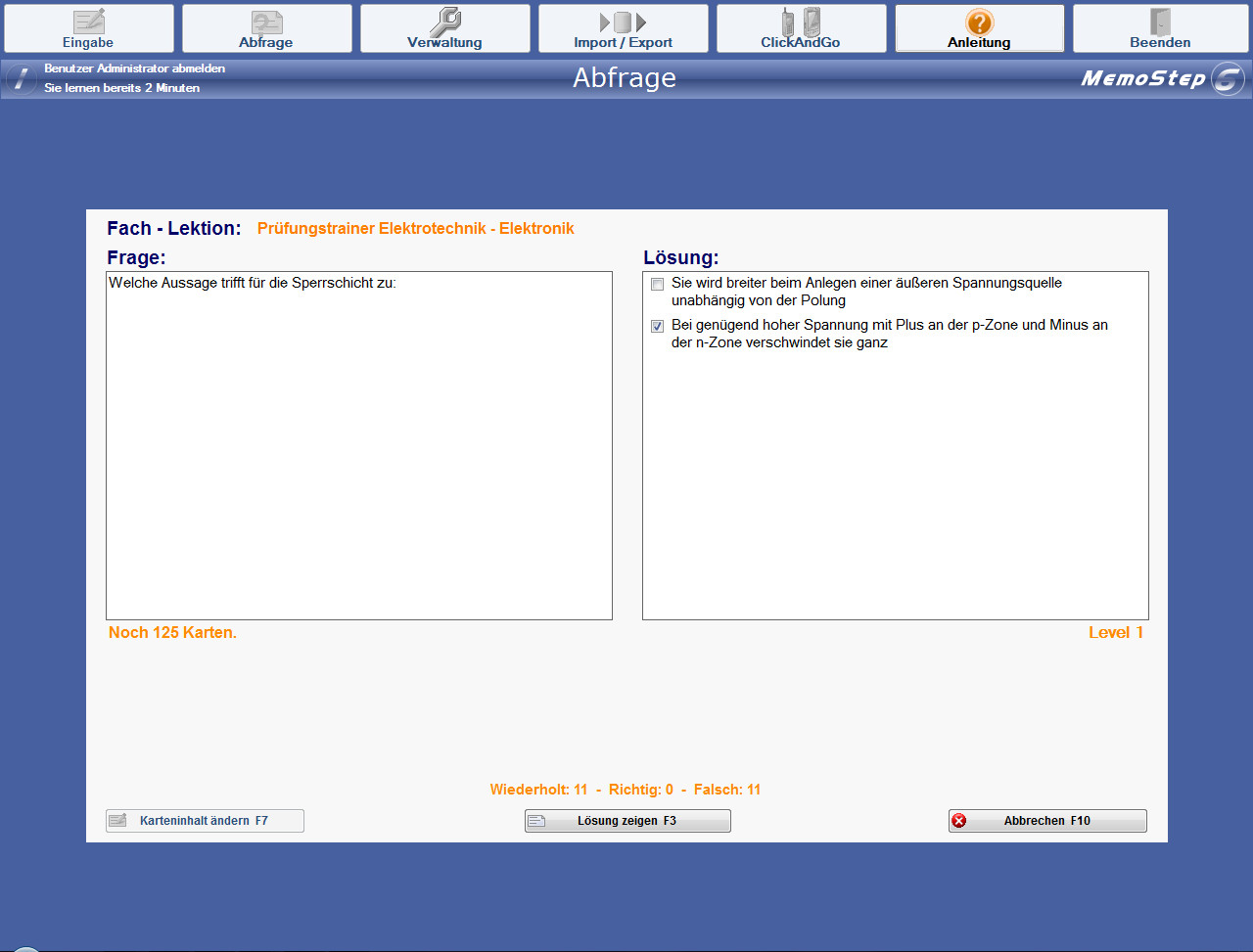Click the 'Abbrechen F10' button

click(1046, 821)
